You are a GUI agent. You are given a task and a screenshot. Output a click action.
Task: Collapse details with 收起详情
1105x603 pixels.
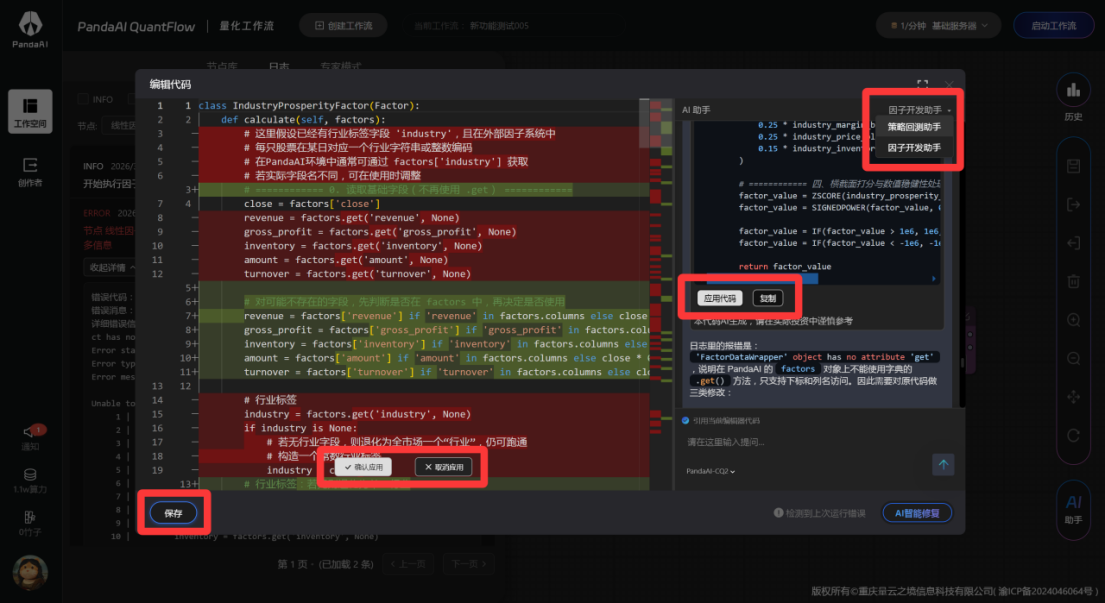point(111,268)
